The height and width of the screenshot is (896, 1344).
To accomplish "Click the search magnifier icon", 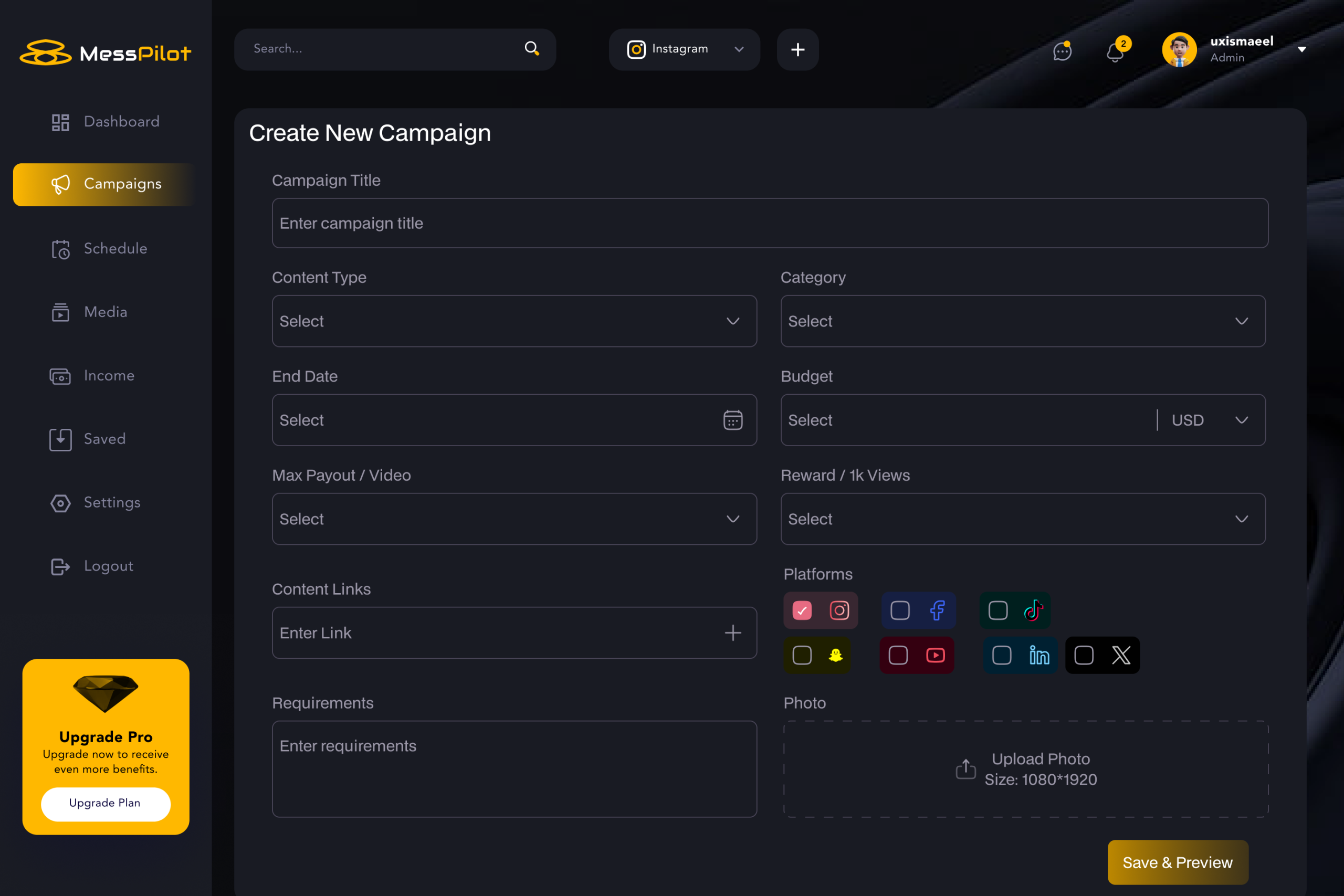I will pos(531,49).
